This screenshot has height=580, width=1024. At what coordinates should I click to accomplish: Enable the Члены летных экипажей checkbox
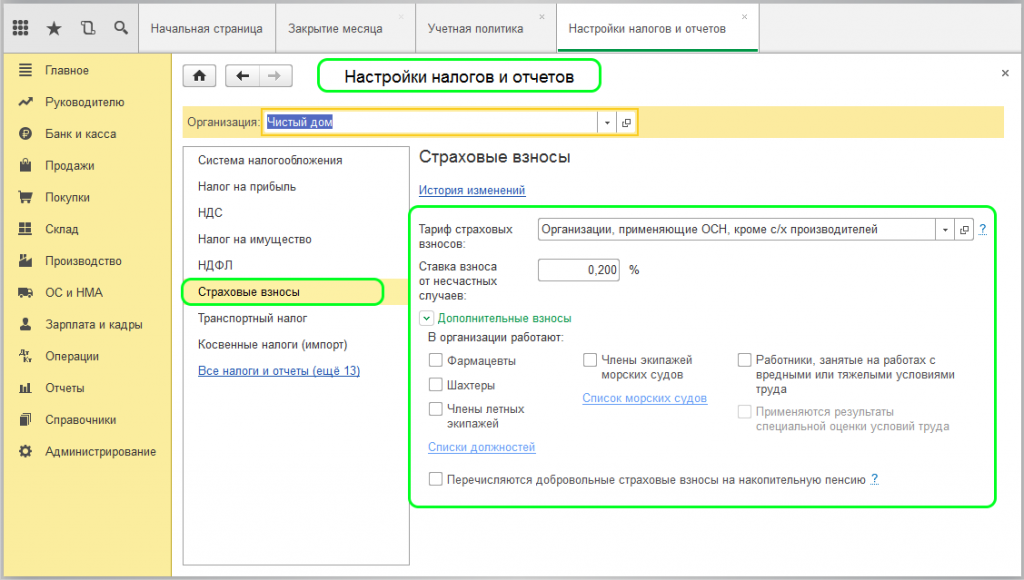(x=436, y=409)
